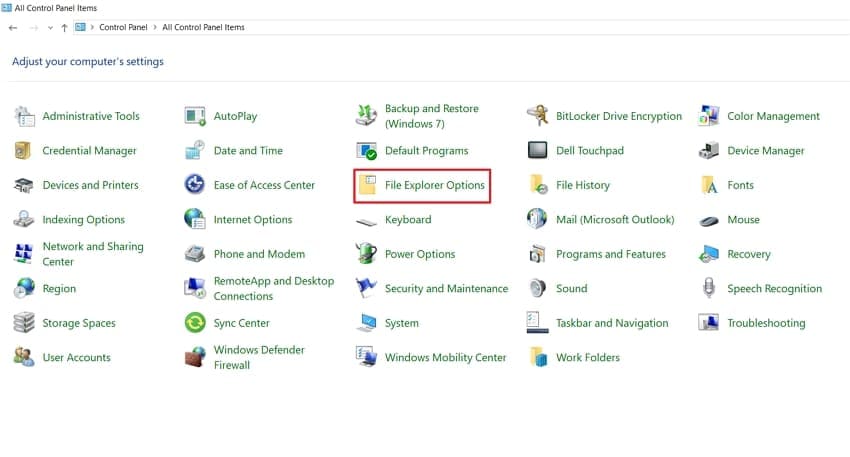Click the Storage Spaces icon

click(24, 323)
